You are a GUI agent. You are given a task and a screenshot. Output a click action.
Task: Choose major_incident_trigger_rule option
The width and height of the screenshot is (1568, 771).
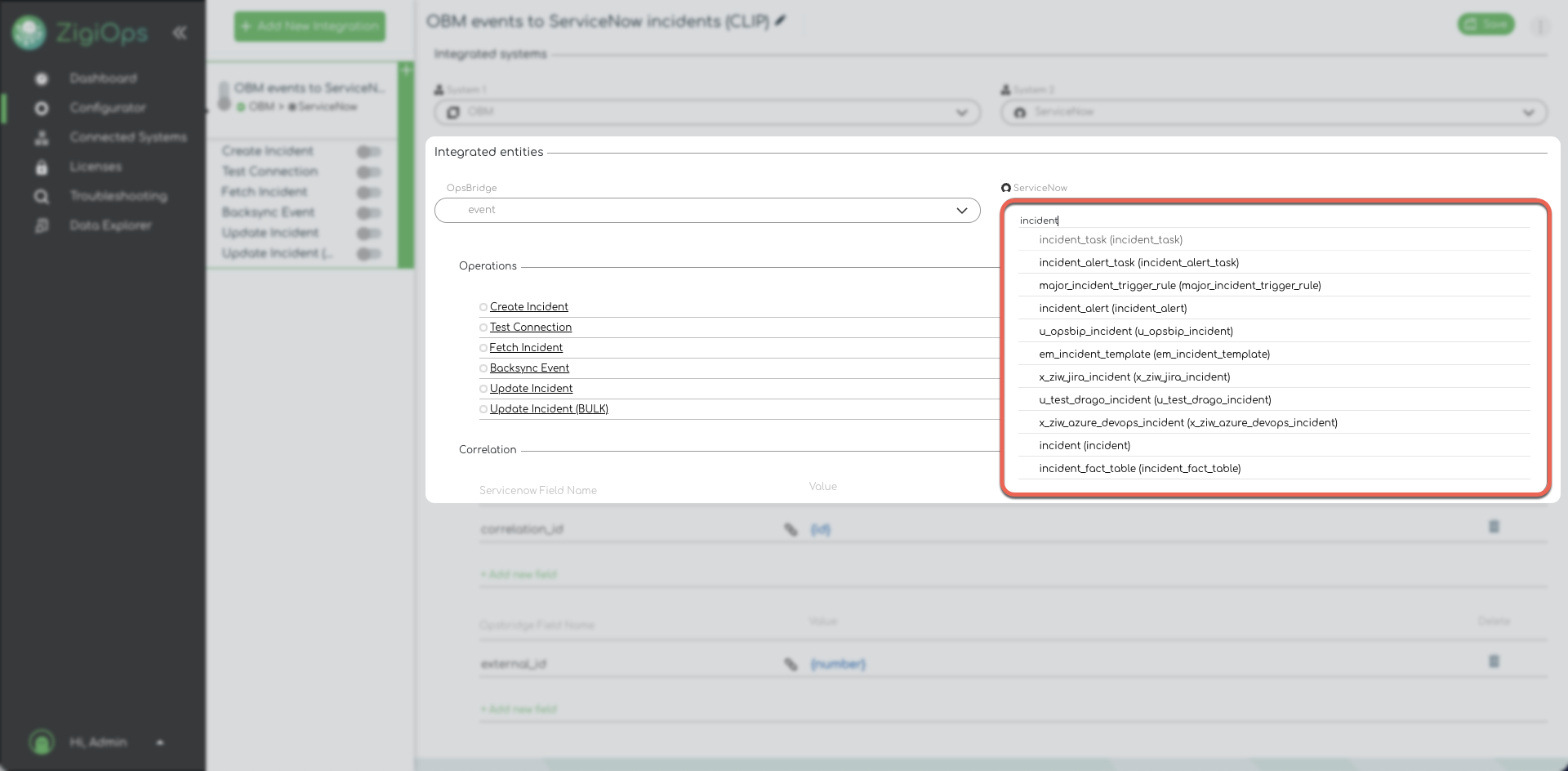point(1274,285)
